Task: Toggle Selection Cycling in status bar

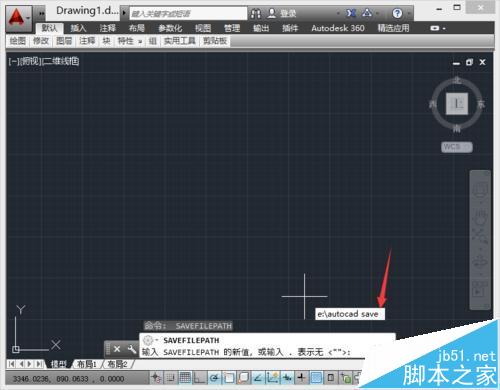Action: [x=345, y=378]
